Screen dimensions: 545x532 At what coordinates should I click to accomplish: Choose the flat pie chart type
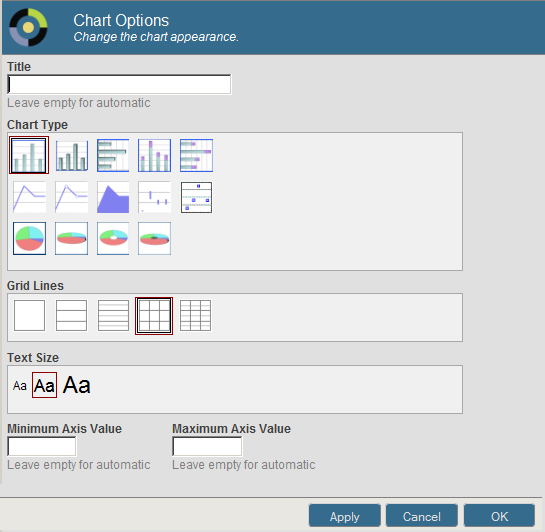tap(30, 238)
